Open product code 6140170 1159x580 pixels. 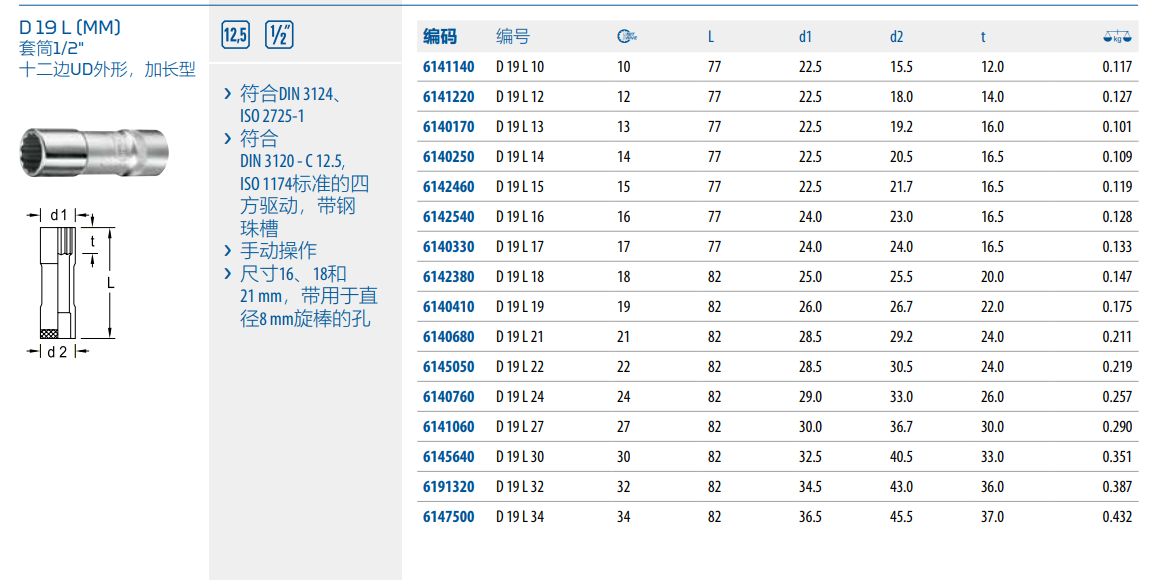pos(448,127)
